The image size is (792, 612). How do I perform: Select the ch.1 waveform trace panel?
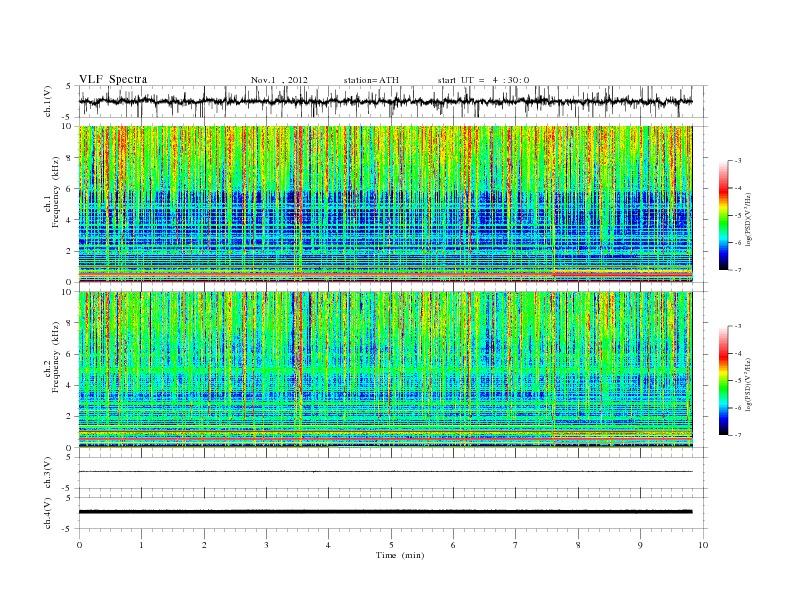[393, 101]
